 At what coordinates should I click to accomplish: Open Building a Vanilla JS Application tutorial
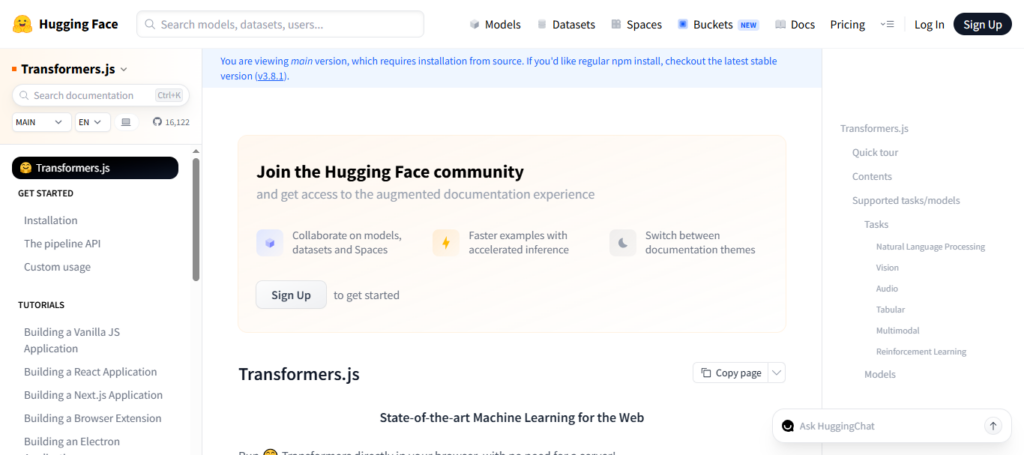tap(72, 340)
